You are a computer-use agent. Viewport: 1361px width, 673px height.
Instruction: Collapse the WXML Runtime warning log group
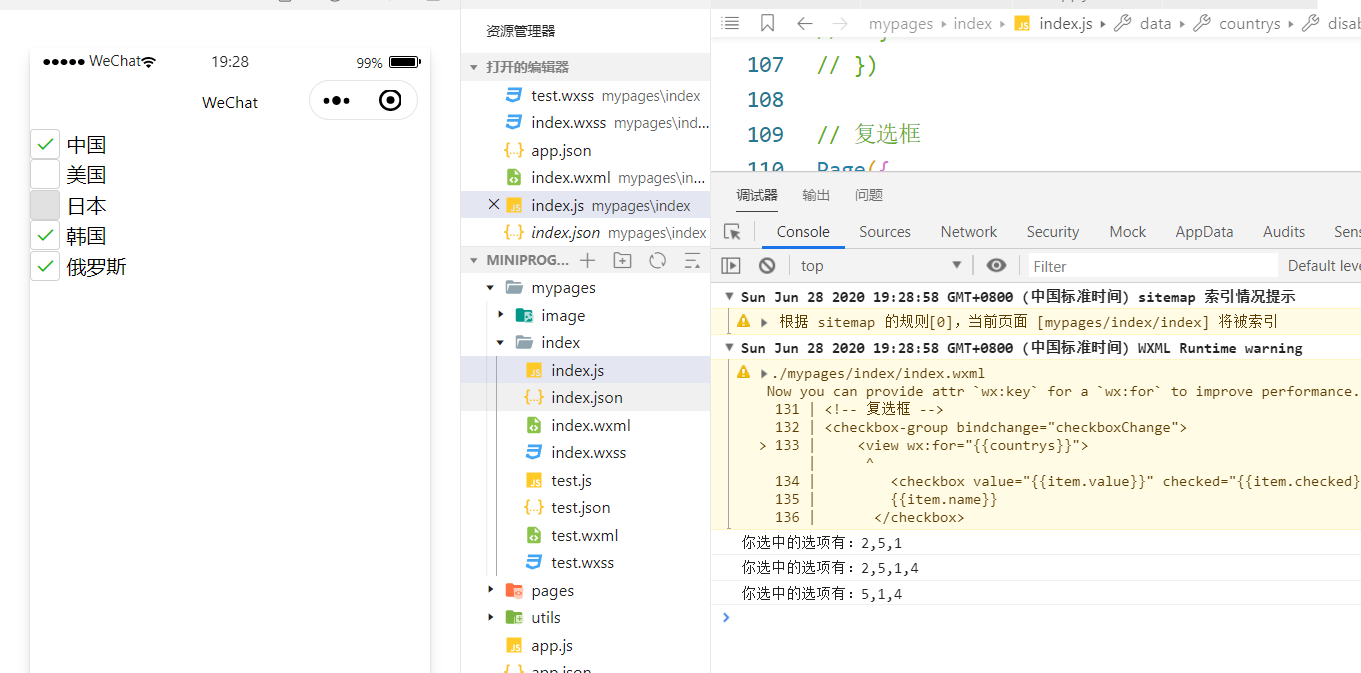pyautogui.click(x=730, y=348)
